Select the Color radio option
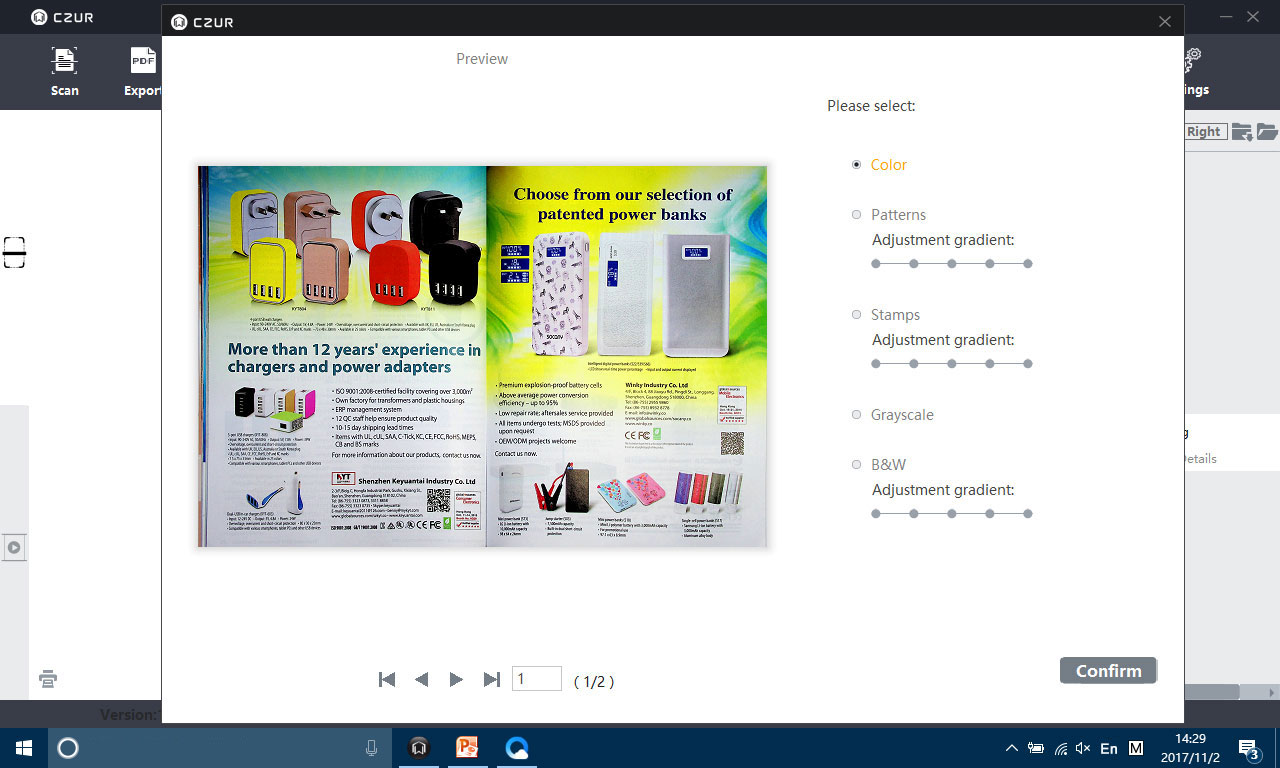 coord(856,165)
